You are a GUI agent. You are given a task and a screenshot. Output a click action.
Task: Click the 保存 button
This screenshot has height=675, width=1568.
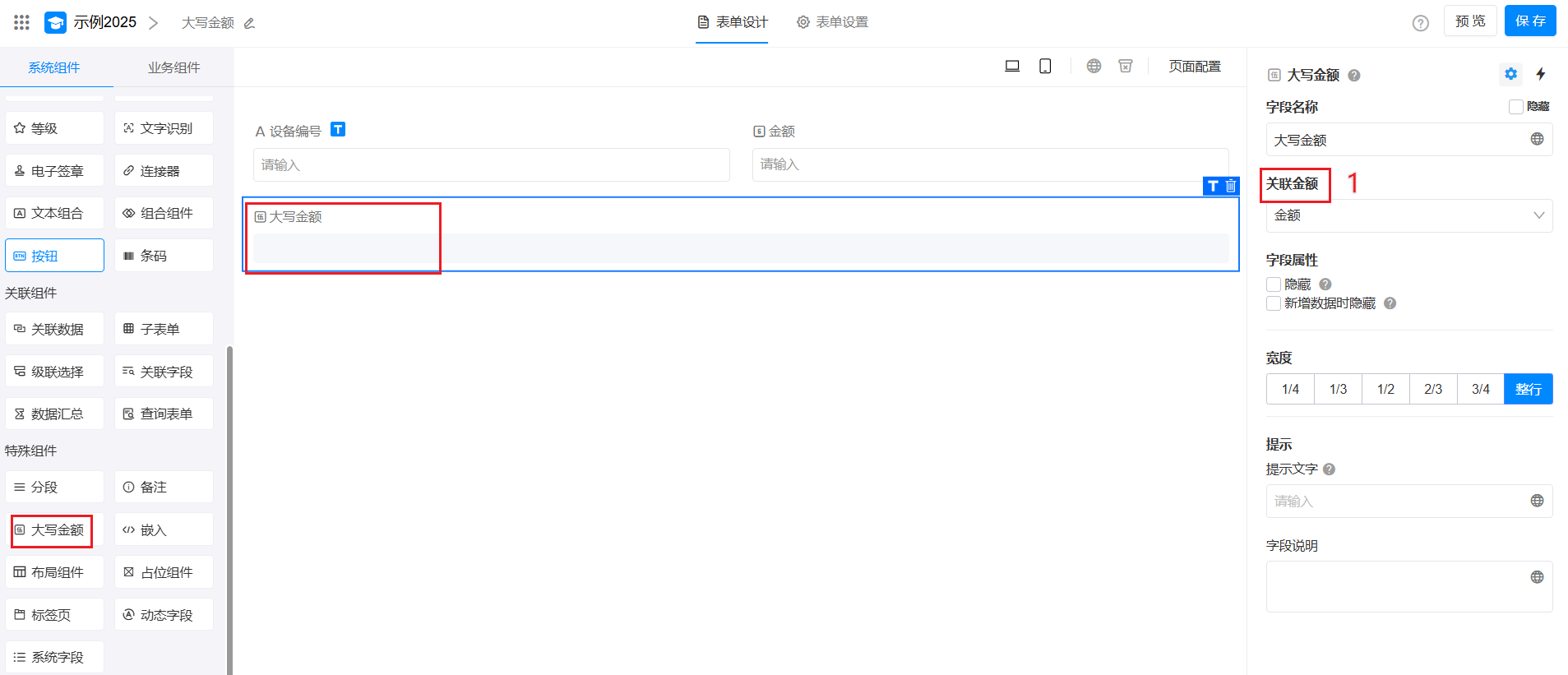tap(1529, 21)
